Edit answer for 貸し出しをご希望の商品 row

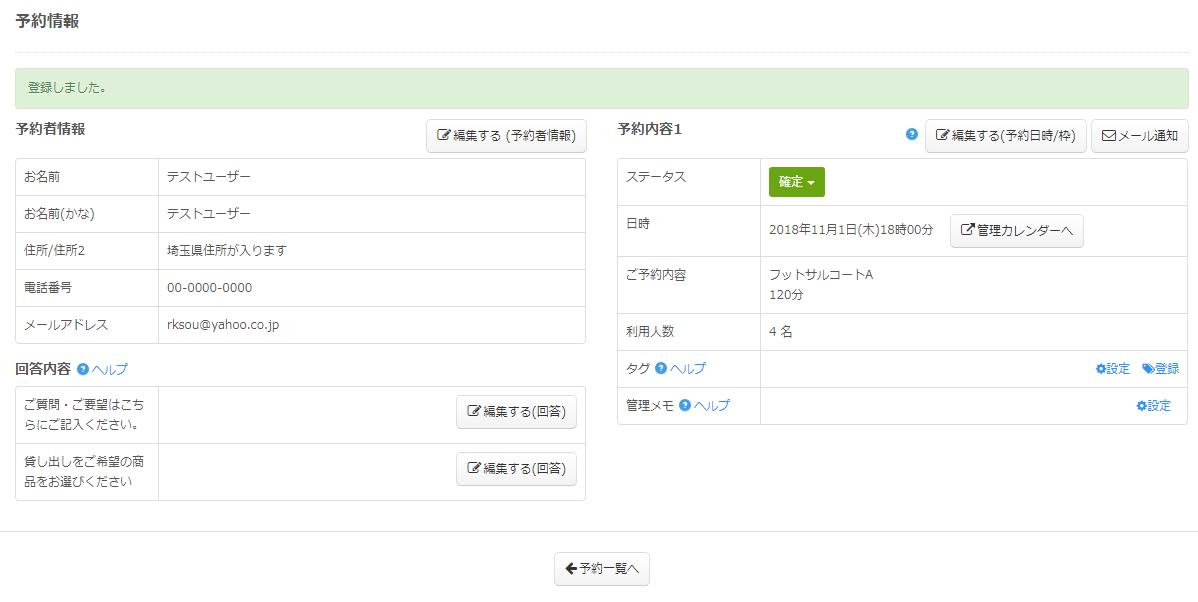pyautogui.click(x=516, y=469)
